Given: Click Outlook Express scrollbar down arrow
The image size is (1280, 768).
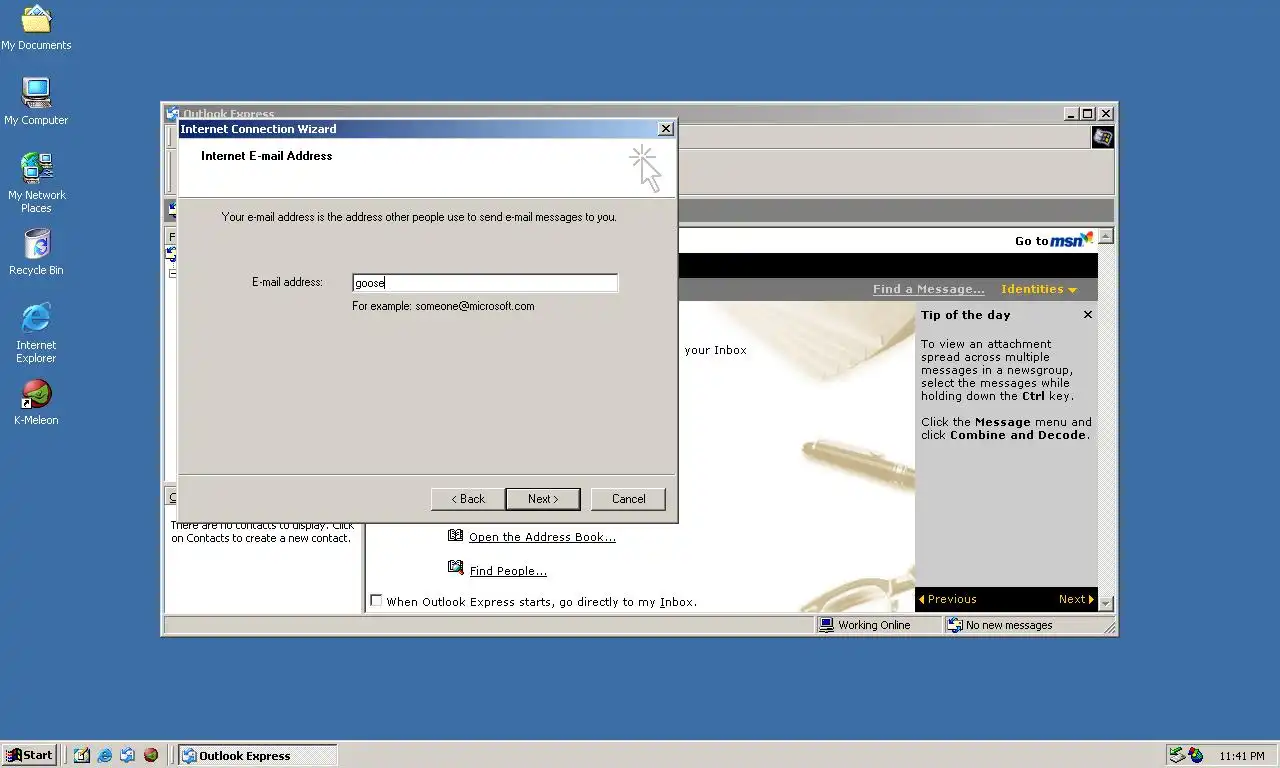Looking at the screenshot, I should click(x=1106, y=604).
